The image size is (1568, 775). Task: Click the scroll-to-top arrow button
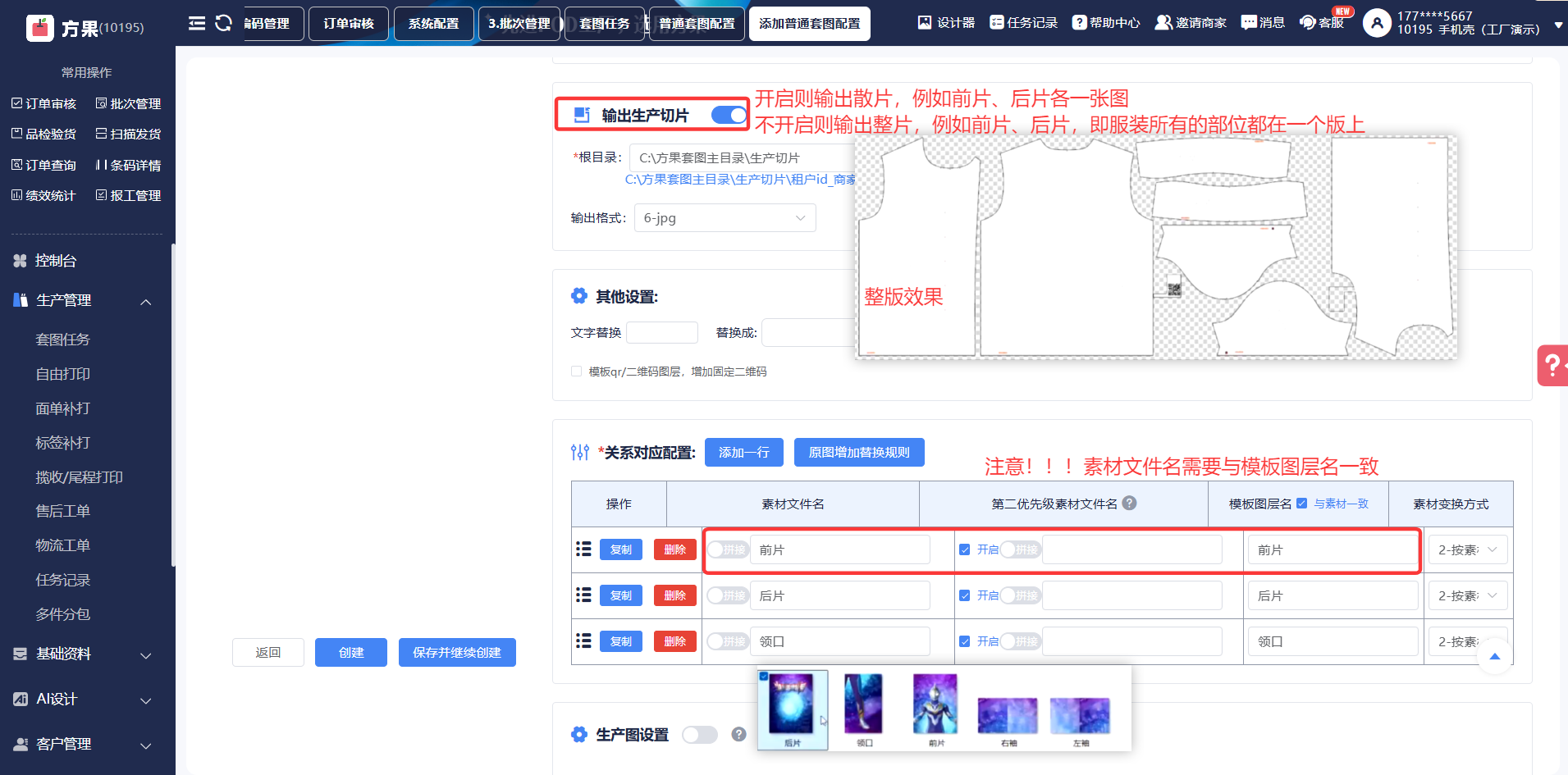point(1495,656)
